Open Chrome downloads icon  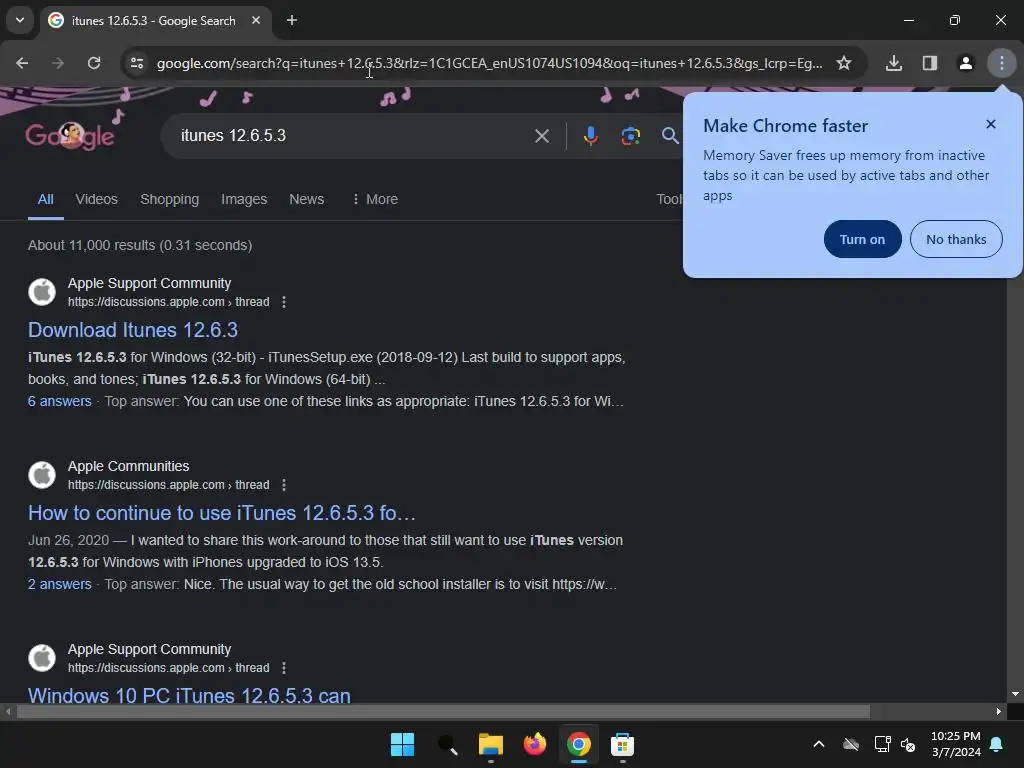(x=894, y=63)
